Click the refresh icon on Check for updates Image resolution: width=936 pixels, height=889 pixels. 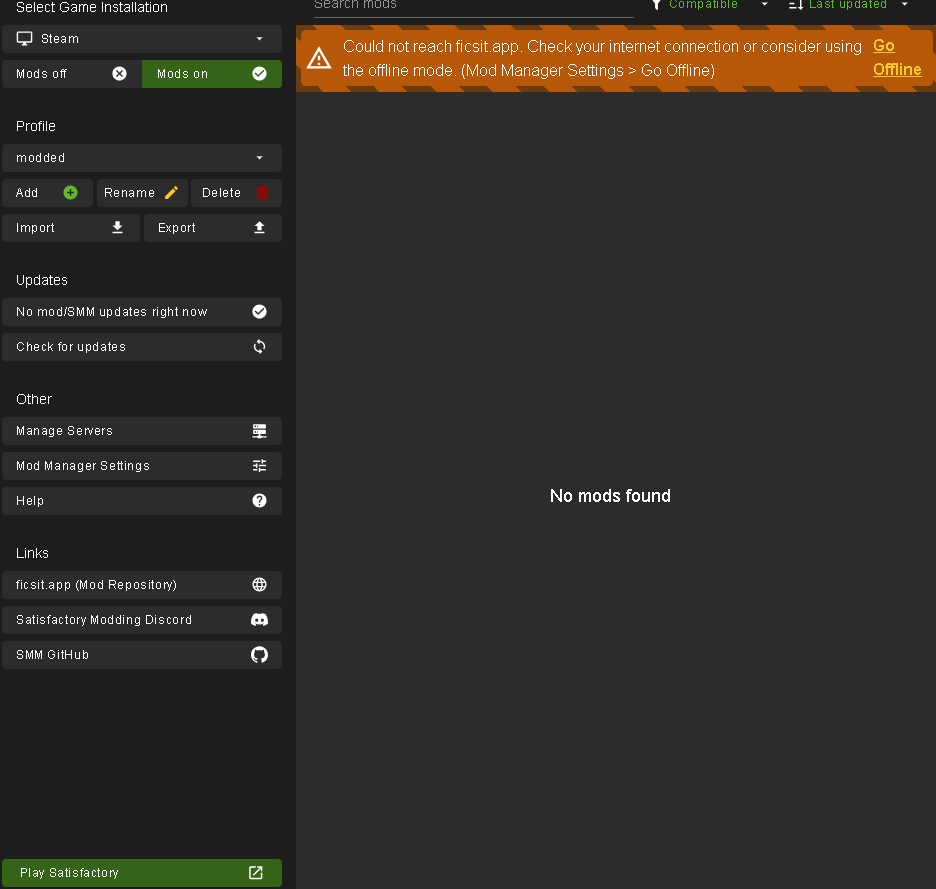[x=259, y=346]
